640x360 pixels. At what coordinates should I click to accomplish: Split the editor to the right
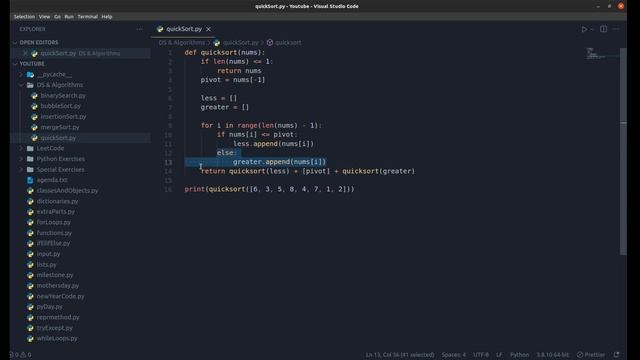click(603, 29)
